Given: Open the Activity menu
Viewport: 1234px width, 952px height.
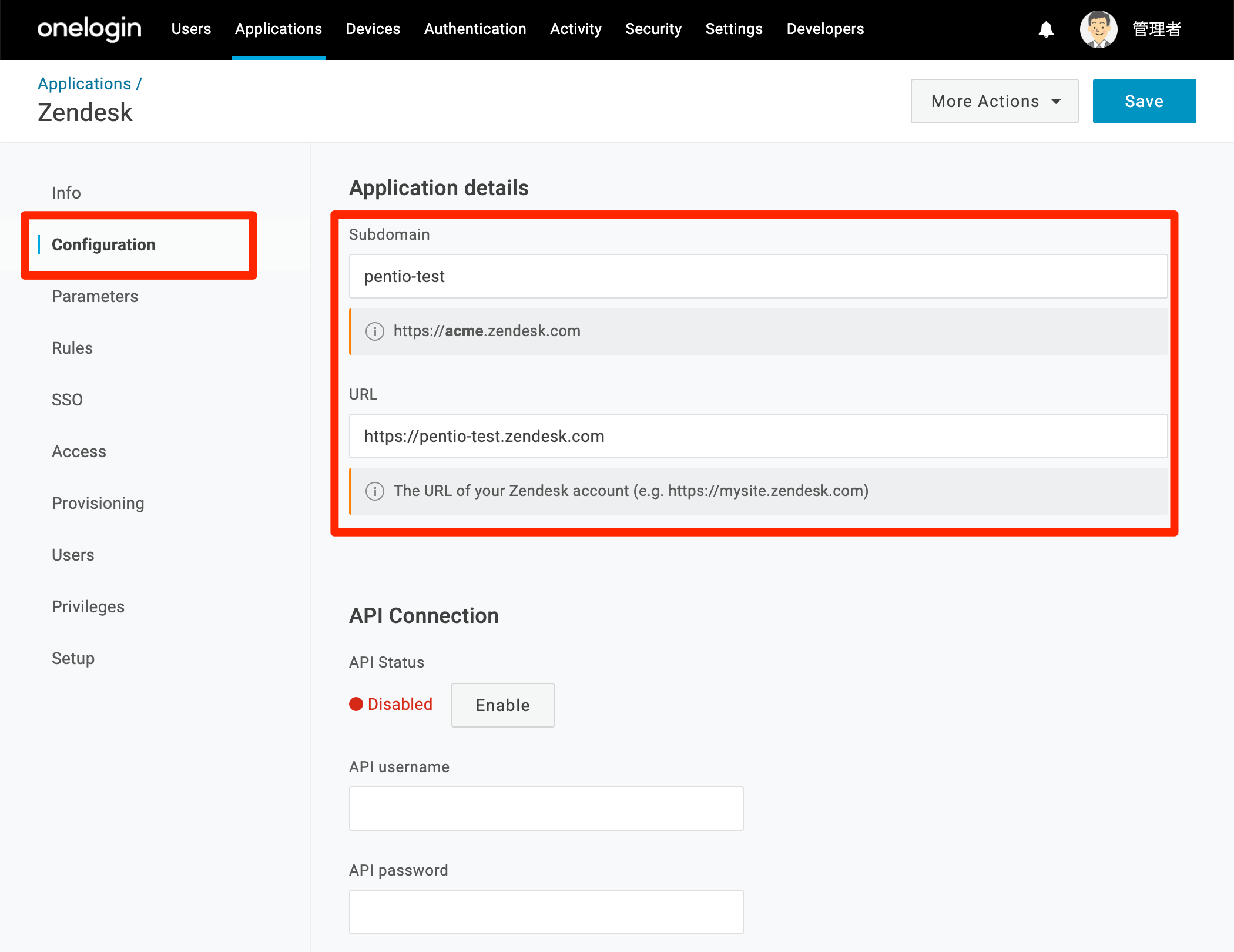Looking at the screenshot, I should (576, 29).
